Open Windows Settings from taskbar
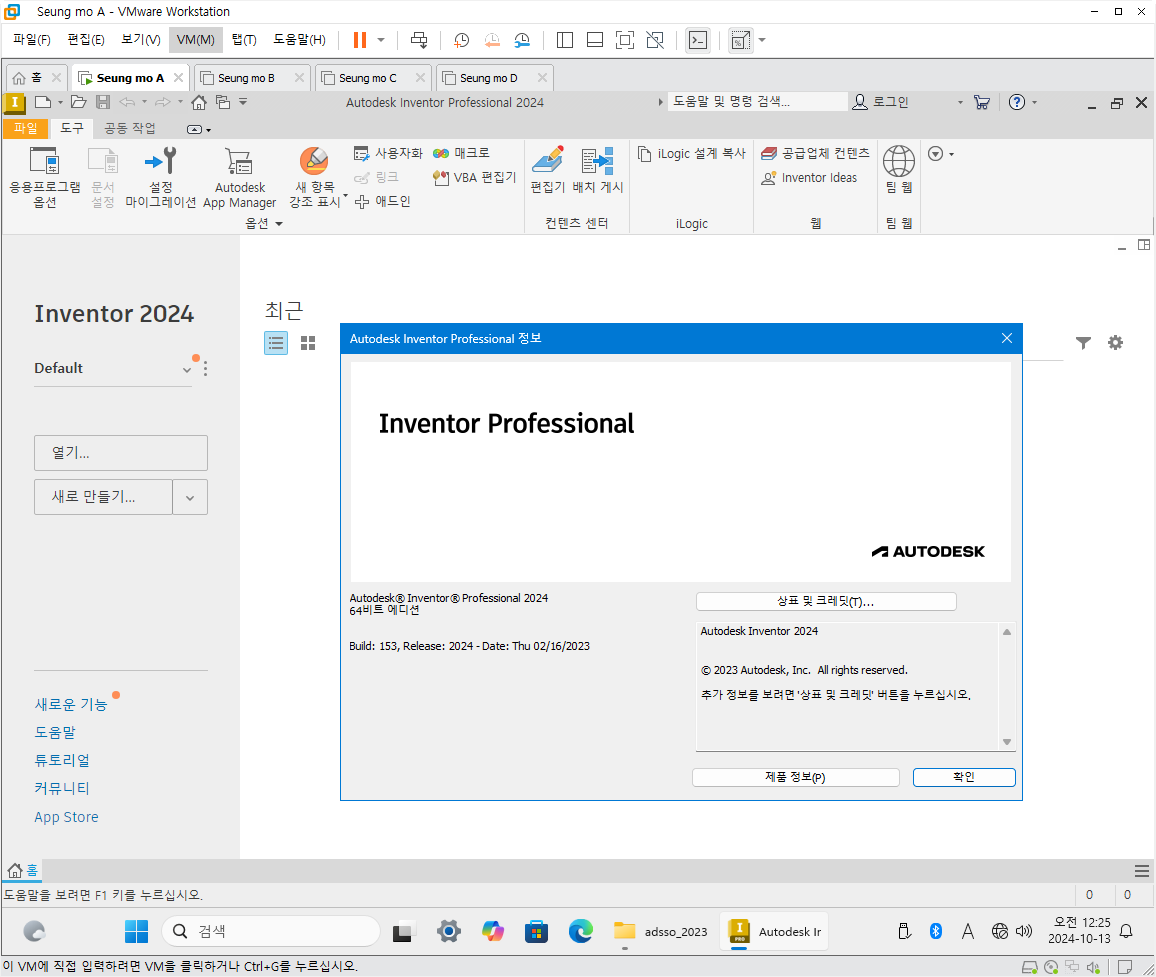The height and width of the screenshot is (977, 1156). (x=448, y=931)
